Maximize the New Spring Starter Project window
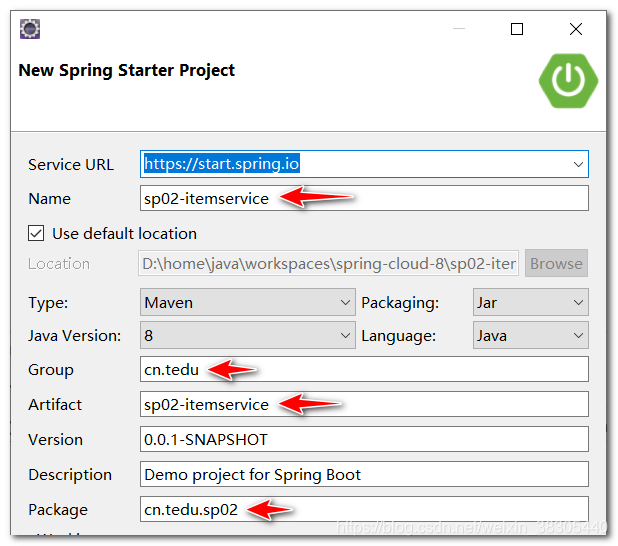The height and width of the screenshot is (546, 618). tap(517, 29)
